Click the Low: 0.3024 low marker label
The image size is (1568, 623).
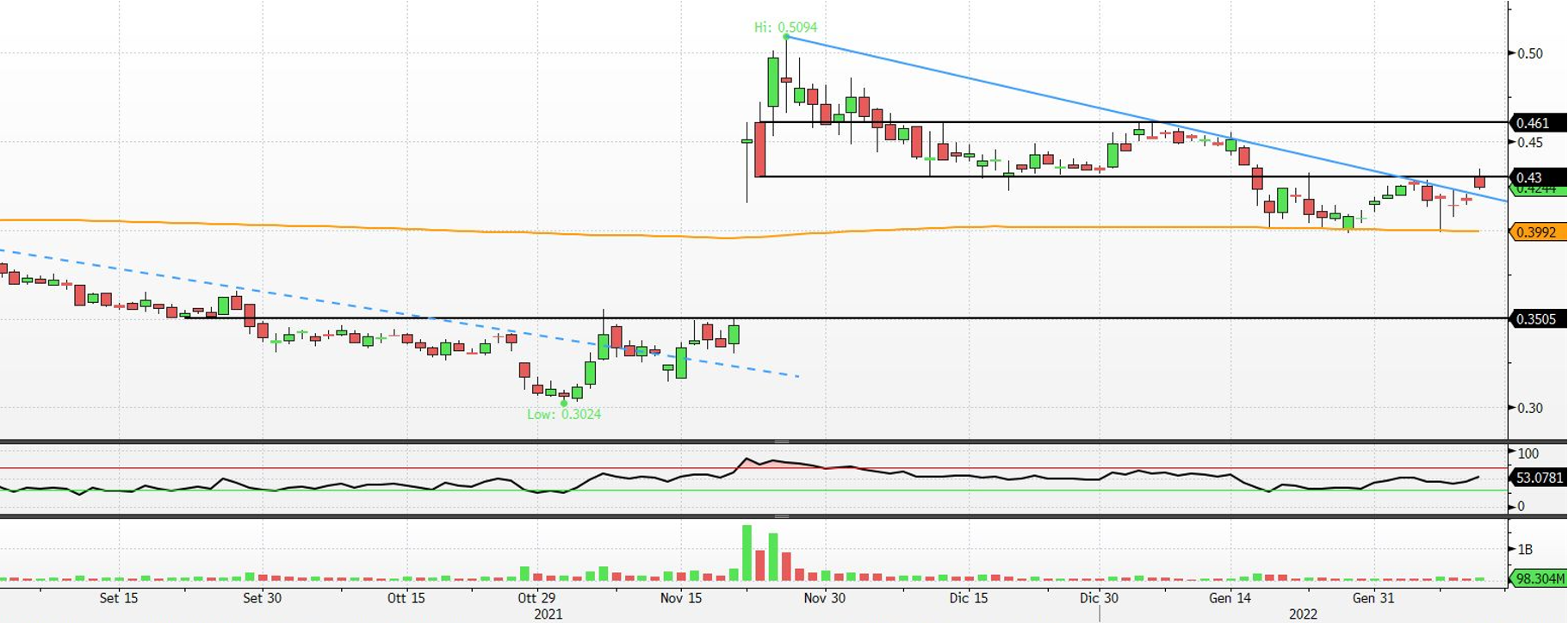click(564, 414)
